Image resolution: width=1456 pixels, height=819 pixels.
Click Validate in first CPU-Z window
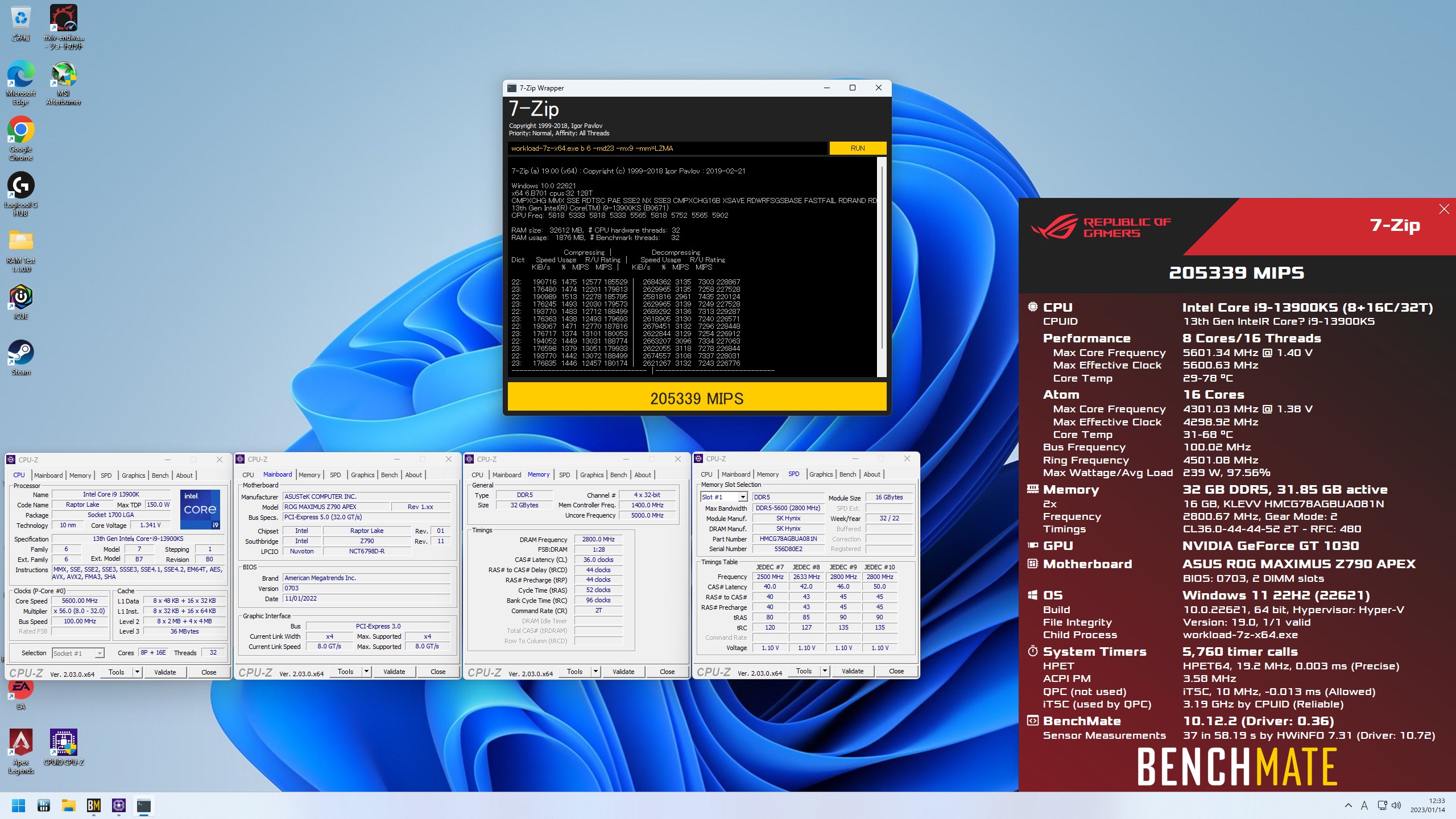click(x=165, y=672)
